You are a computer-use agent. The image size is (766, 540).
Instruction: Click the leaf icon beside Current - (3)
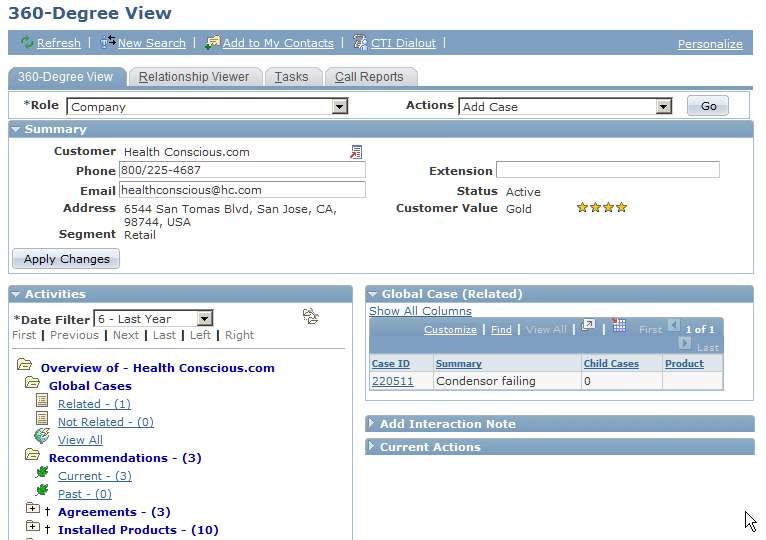[42, 472]
